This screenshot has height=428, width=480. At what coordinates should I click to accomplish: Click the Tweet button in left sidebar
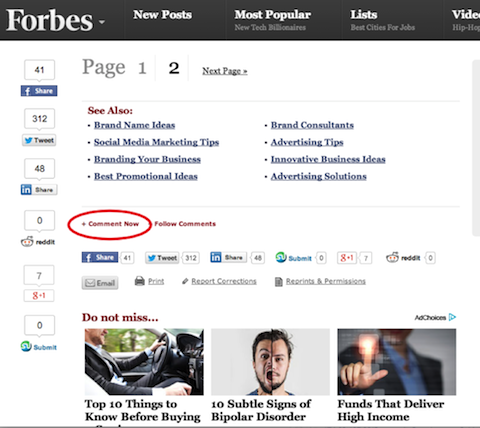click(39, 140)
